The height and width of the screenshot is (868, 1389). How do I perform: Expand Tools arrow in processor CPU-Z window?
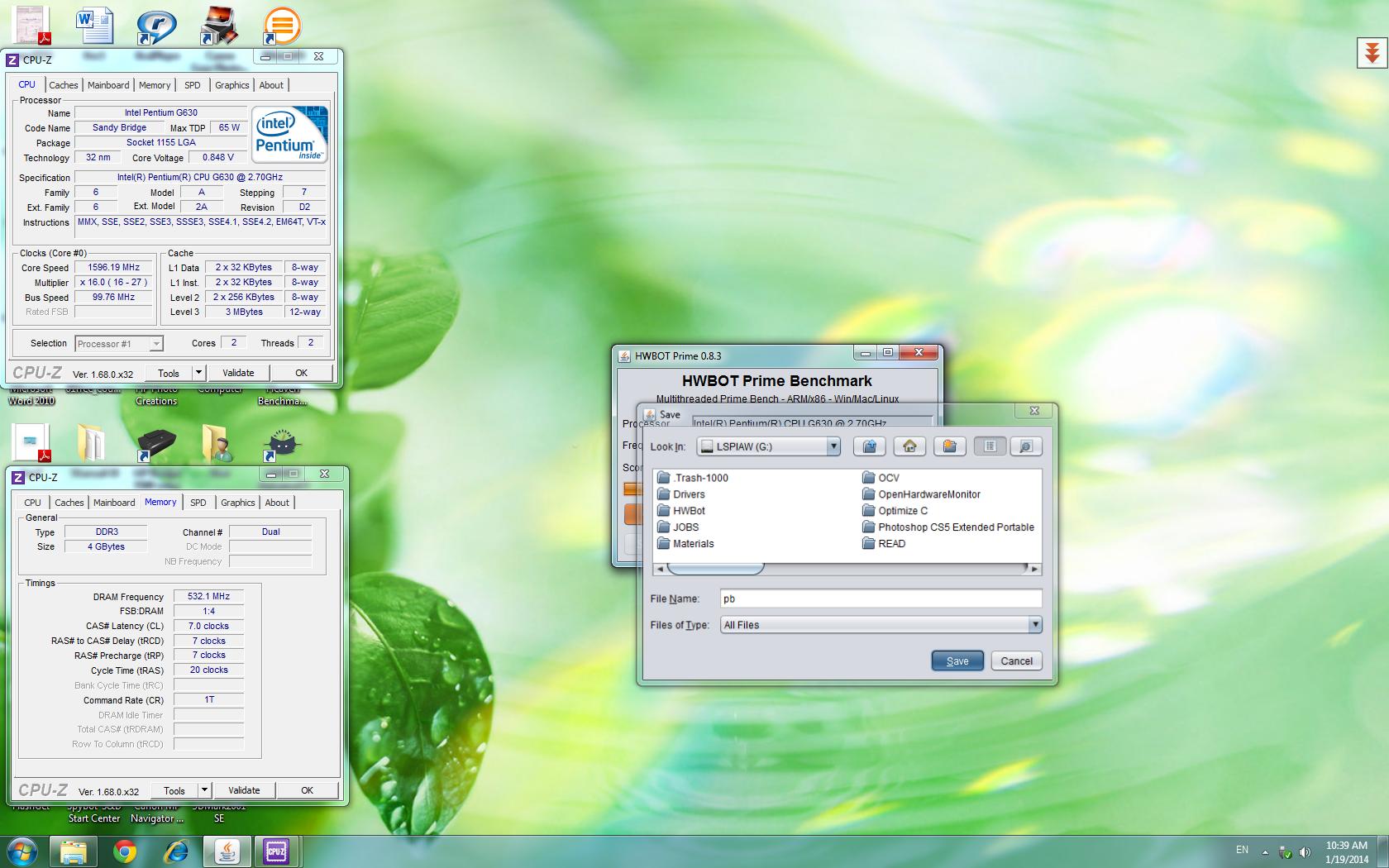[198, 373]
